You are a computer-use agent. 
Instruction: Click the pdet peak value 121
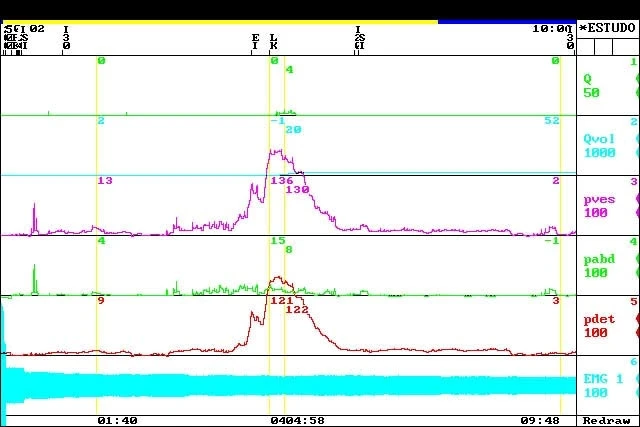point(280,301)
